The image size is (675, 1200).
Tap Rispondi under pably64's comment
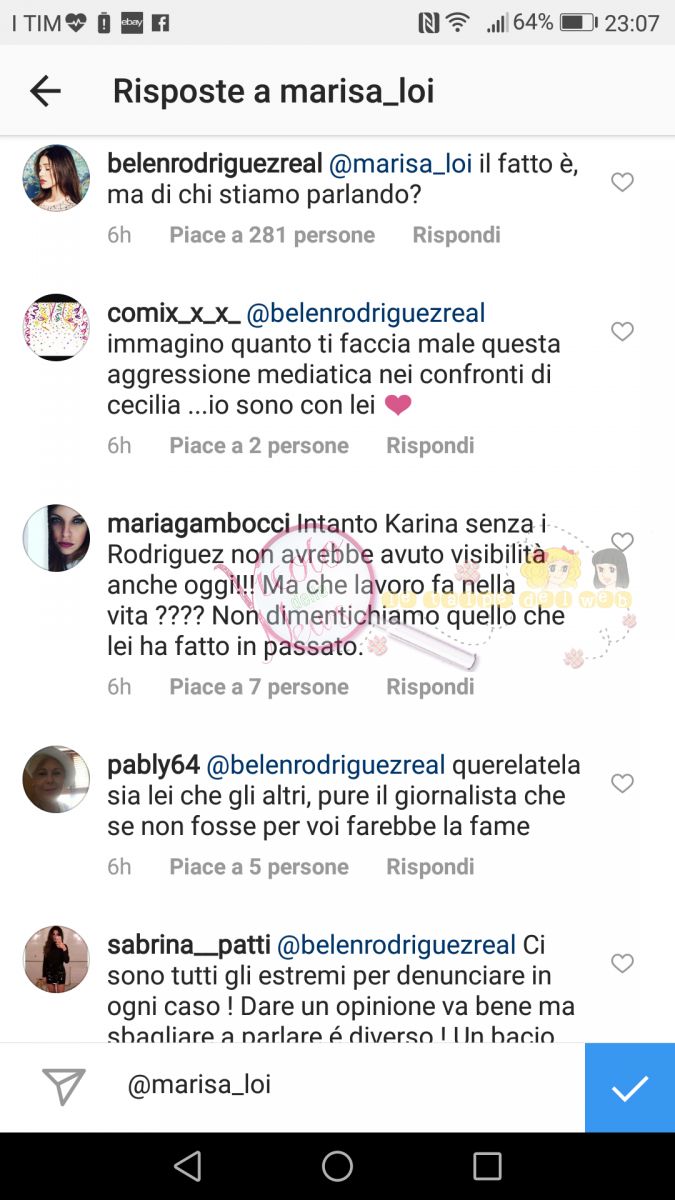tap(430, 867)
